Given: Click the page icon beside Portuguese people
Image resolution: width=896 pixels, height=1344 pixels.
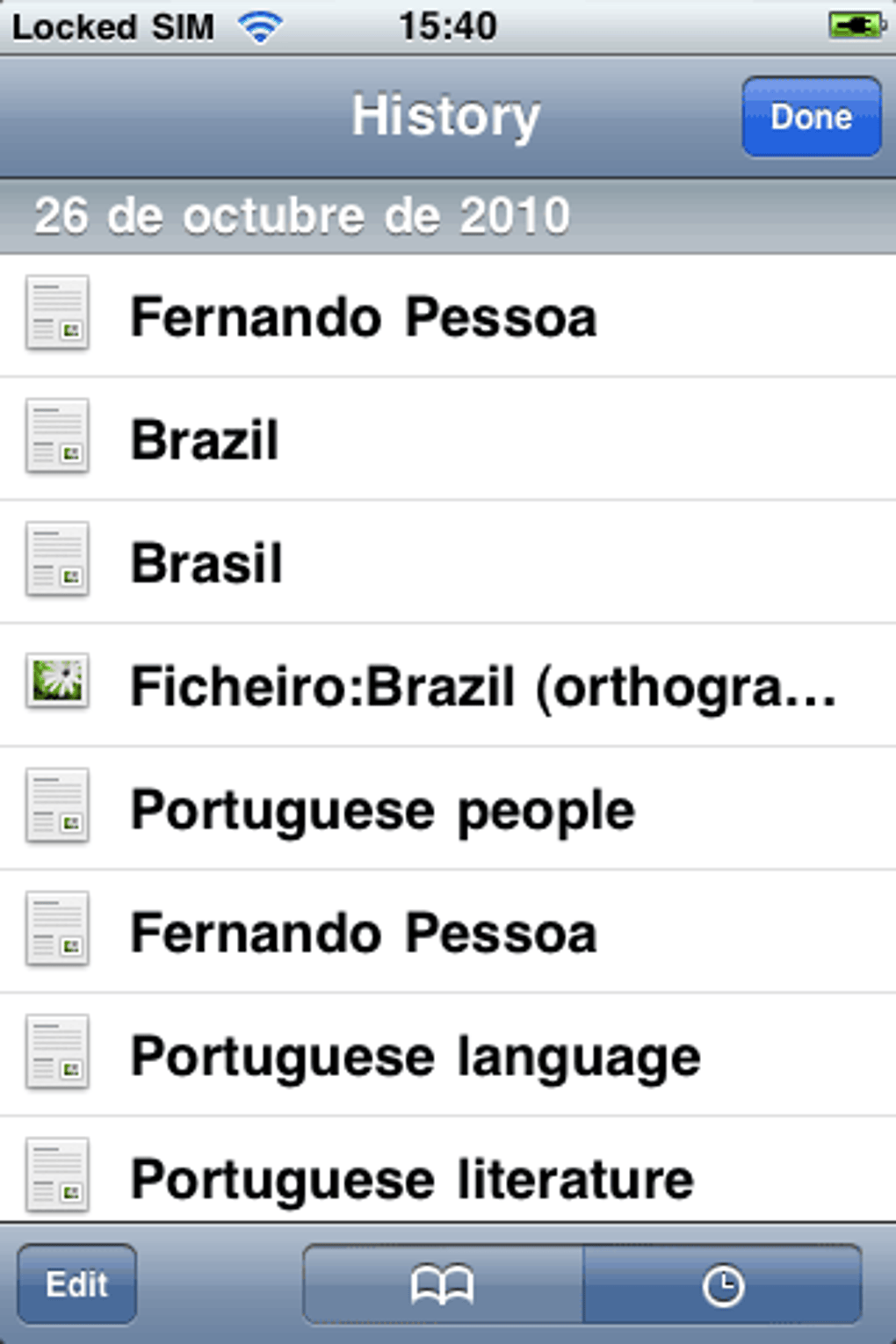Looking at the screenshot, I should [57, 806].
